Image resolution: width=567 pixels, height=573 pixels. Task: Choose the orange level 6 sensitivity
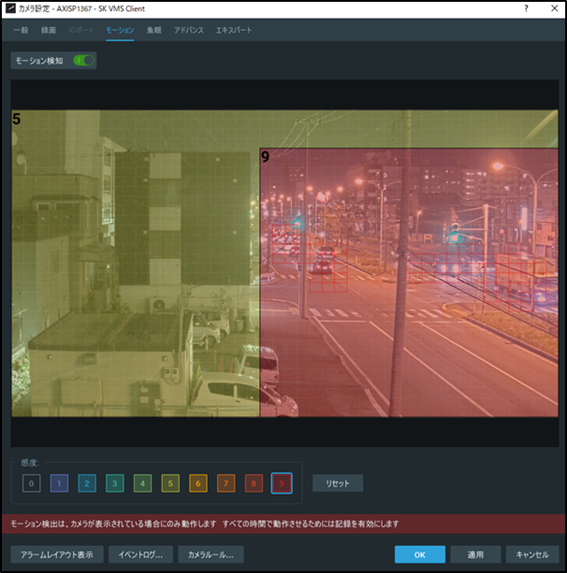point(198,483)
